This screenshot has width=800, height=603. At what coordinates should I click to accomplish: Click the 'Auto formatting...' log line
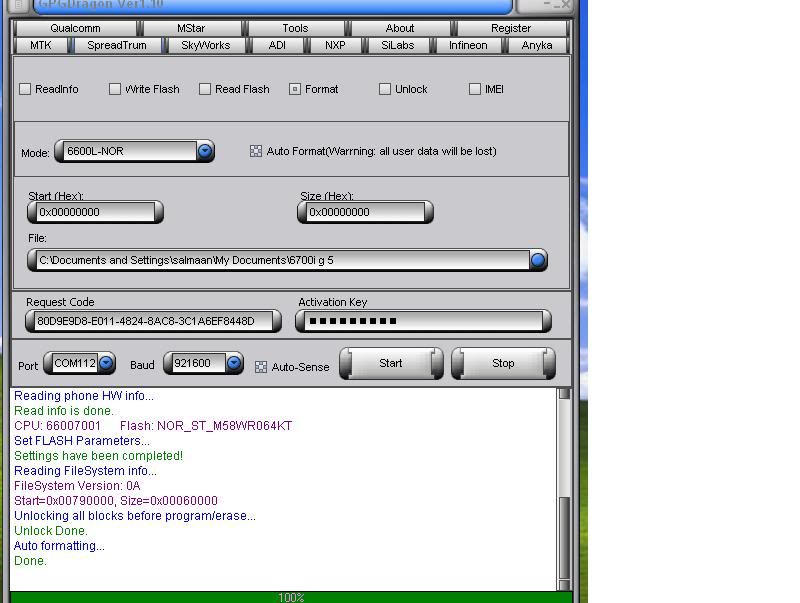point(59,546)
